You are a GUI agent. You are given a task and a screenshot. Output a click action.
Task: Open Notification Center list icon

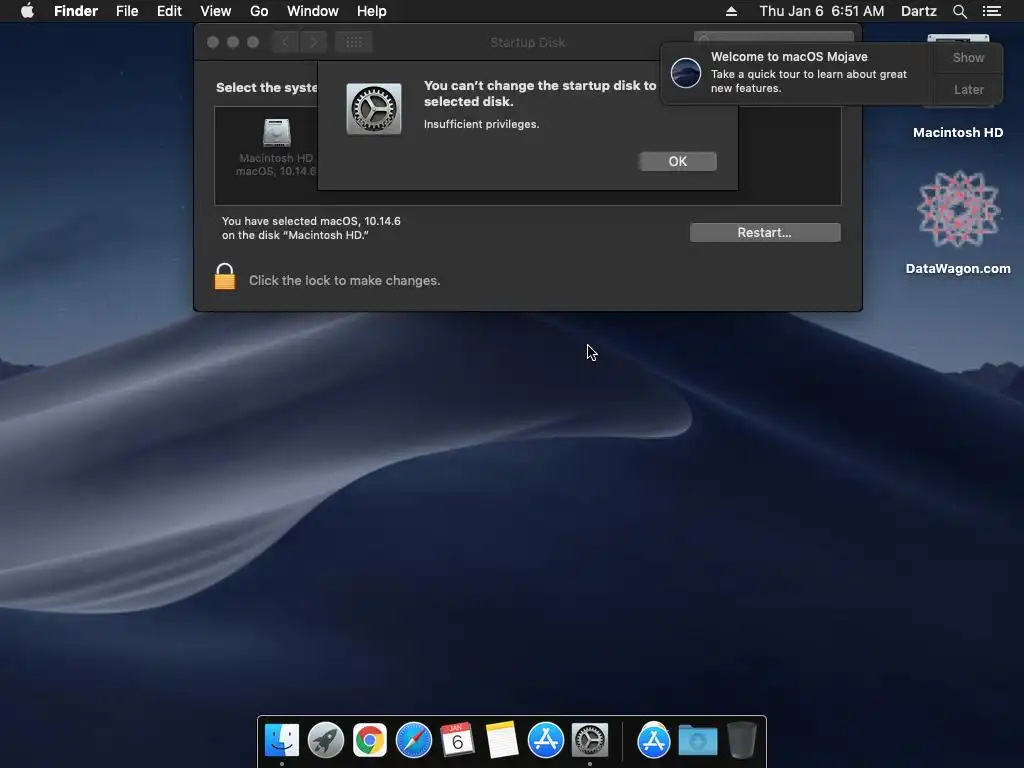click(991, 11)
